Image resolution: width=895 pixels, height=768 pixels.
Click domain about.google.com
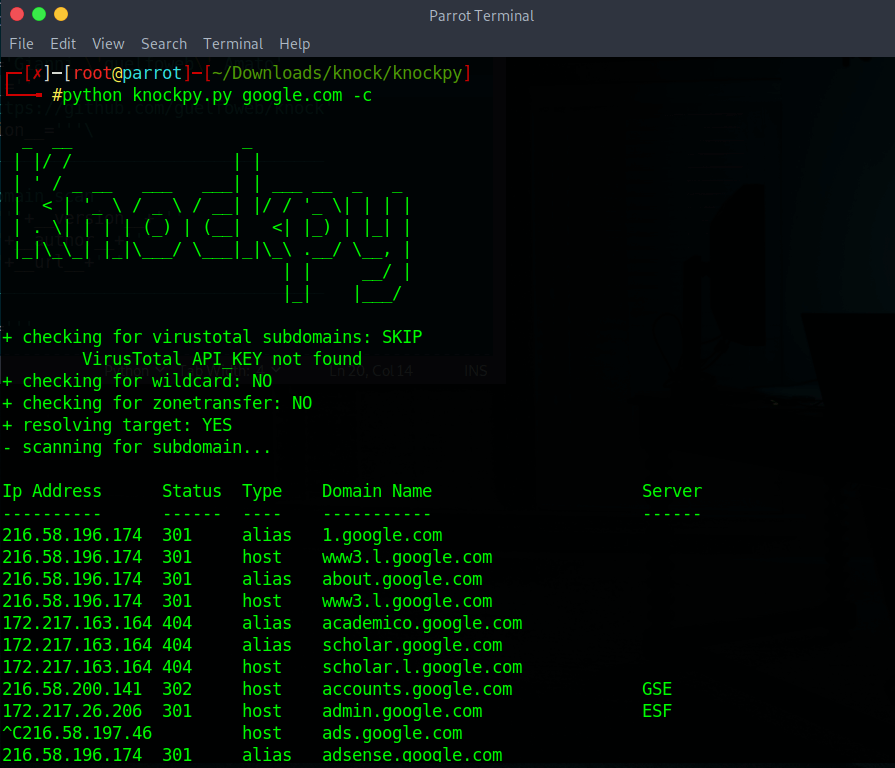(x=402, y=579)
